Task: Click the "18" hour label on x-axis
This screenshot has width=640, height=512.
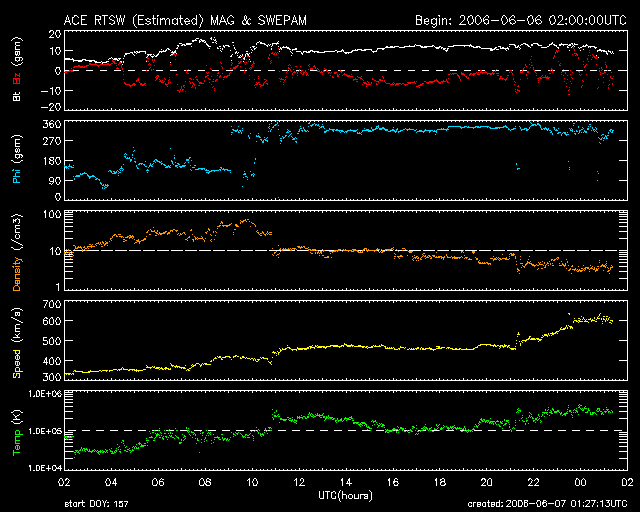Action: [x=440, y=482]
